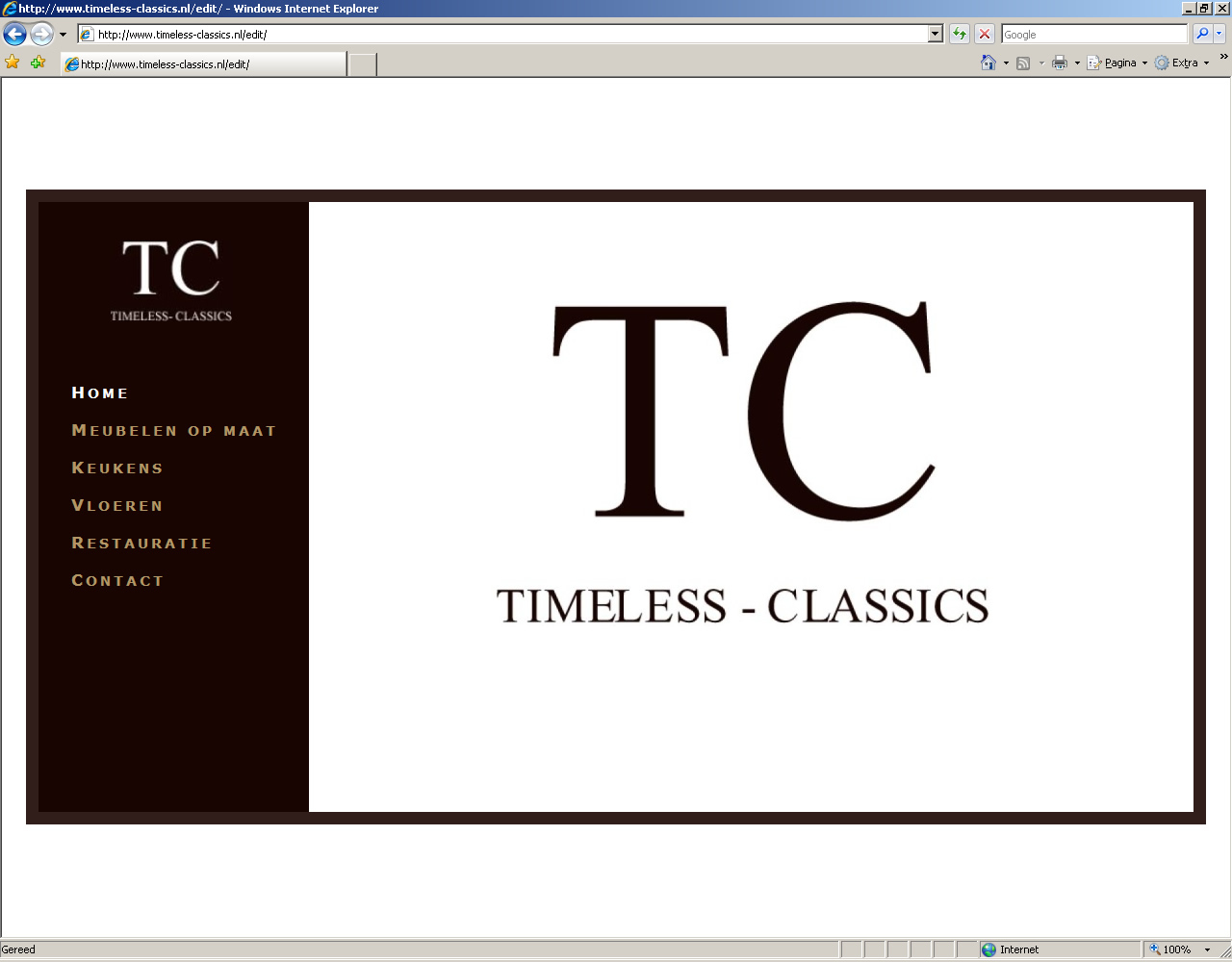
Task: Open the Meubelen op maat page
Action: tap(174, 430)
